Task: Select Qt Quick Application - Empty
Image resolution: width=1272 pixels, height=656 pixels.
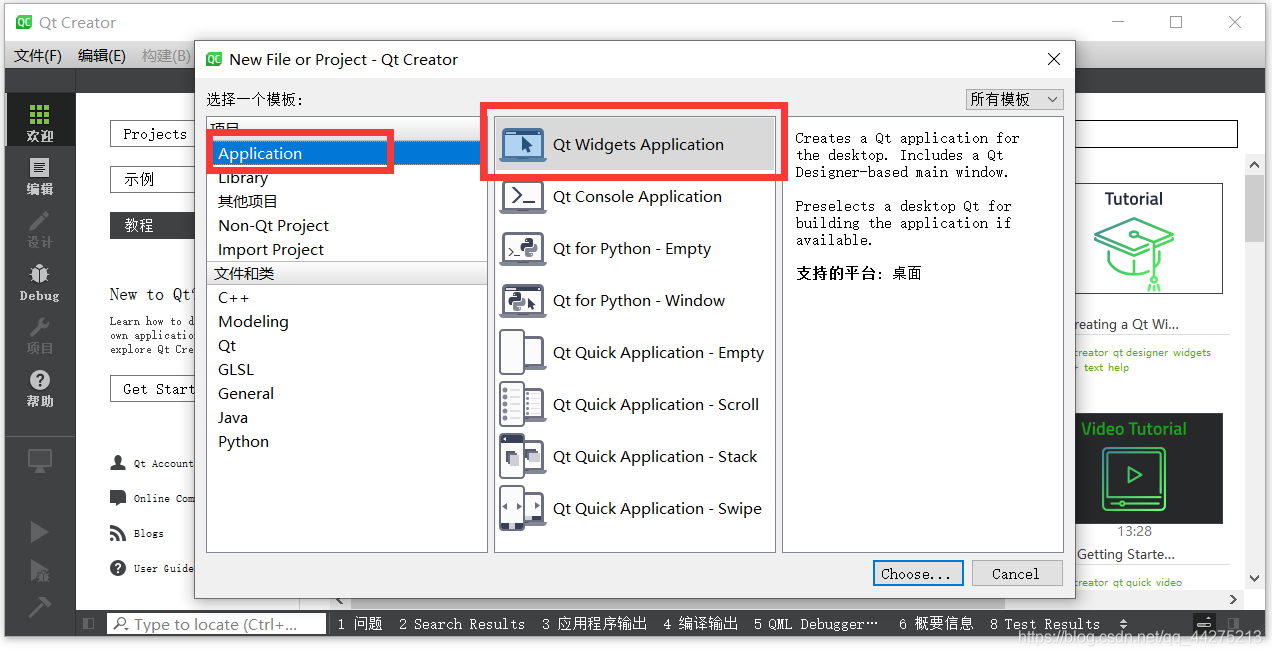Action: click(x=635, y=353)
